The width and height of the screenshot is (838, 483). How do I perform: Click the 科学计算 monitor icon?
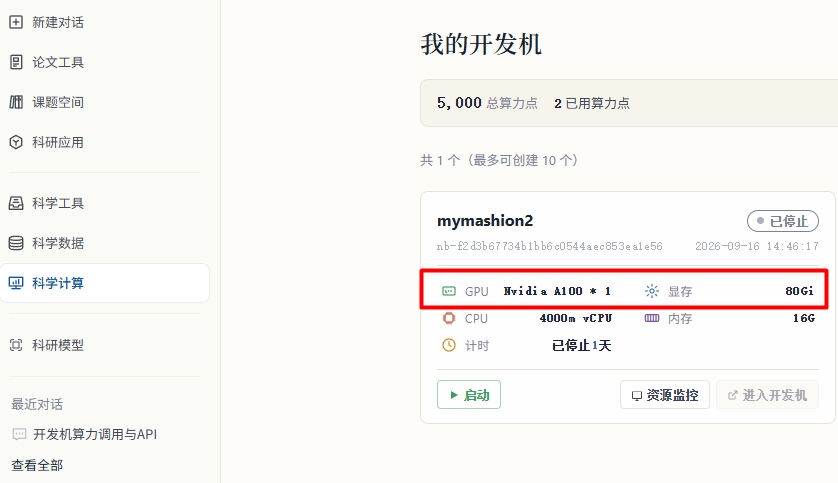pos(16,283)
